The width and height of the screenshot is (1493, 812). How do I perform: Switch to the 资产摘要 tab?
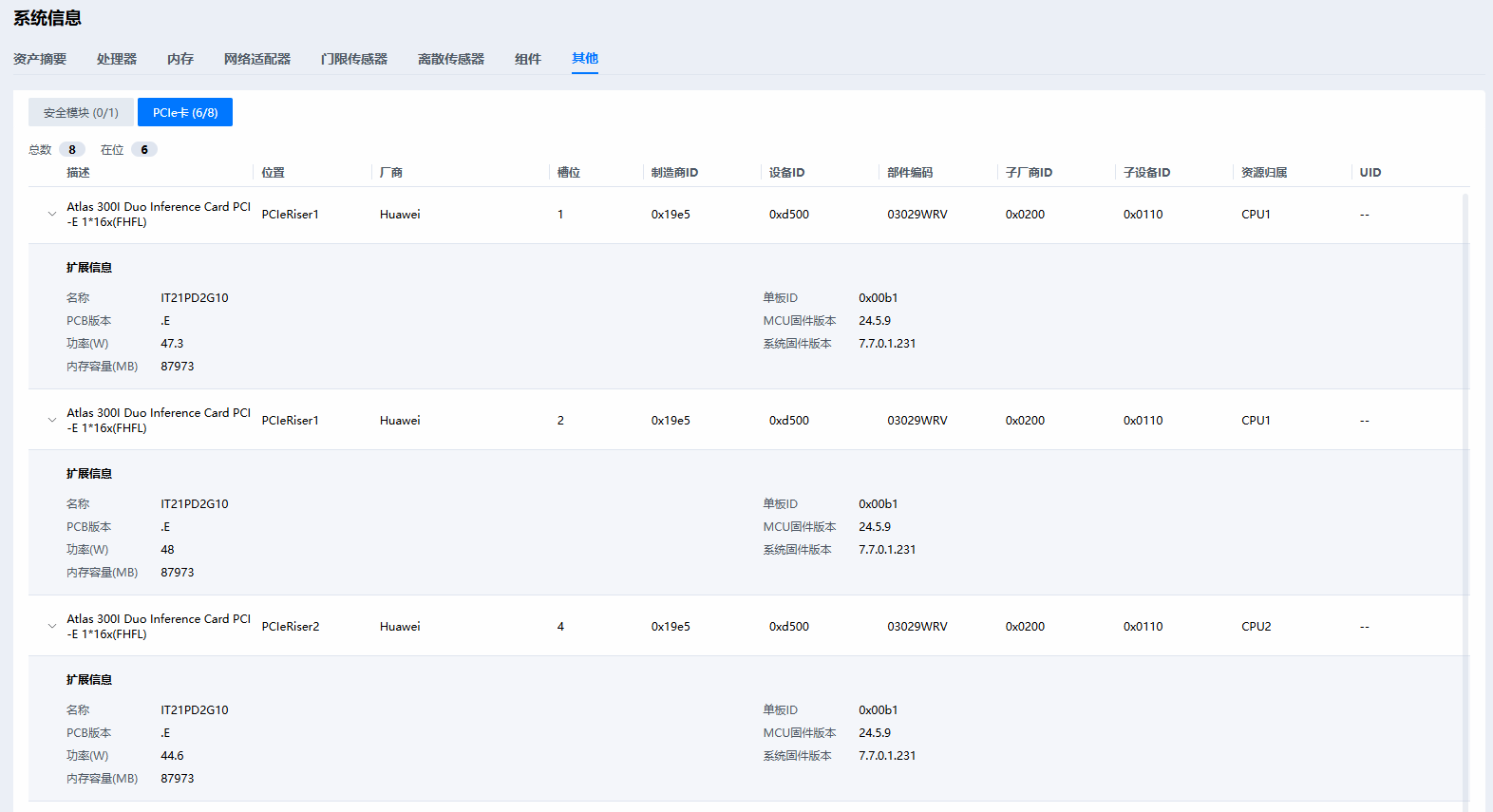(x=40, y=59)
